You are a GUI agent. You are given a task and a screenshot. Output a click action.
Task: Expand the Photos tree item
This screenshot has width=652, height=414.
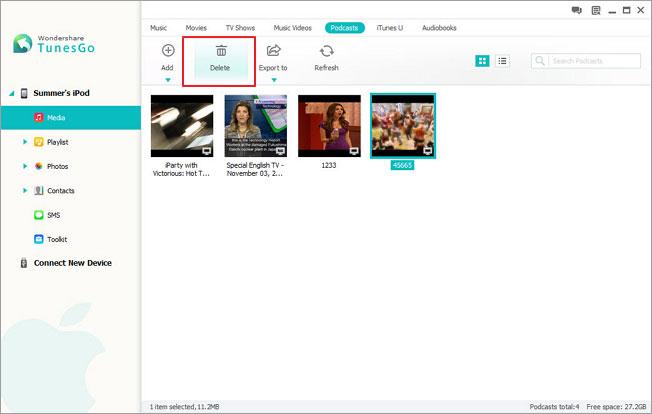(25, 166)
